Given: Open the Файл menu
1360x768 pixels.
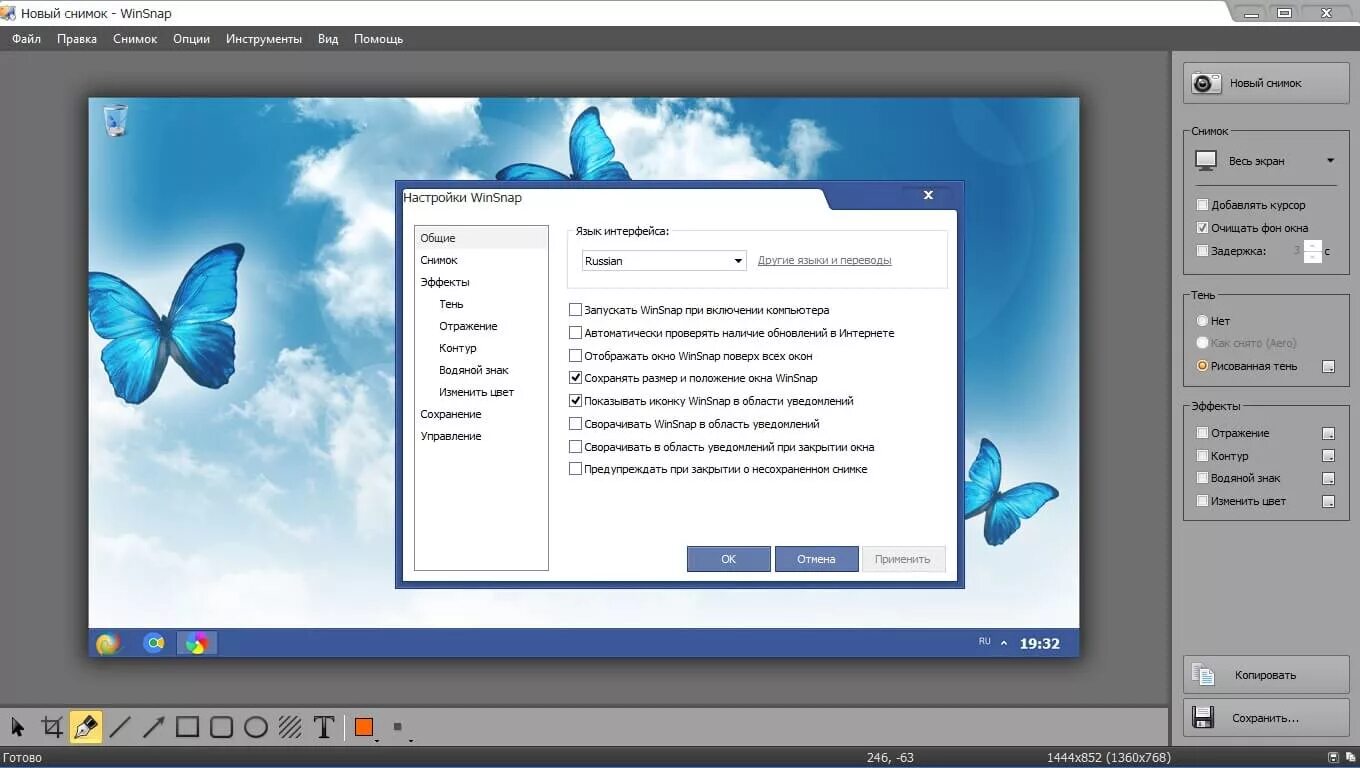Looking at the screenshot, I should [x=27, y=39].
